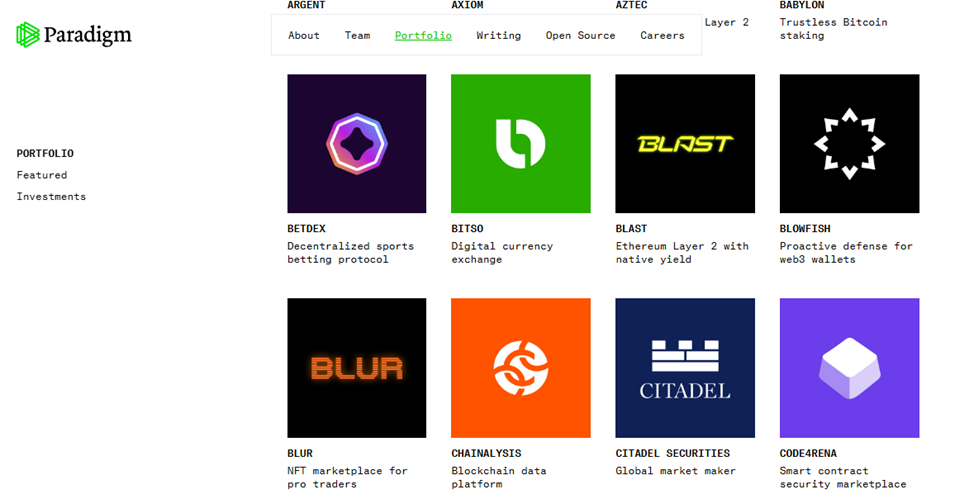Go to the About page
This screenshot has height=499, width=974.
304,35
